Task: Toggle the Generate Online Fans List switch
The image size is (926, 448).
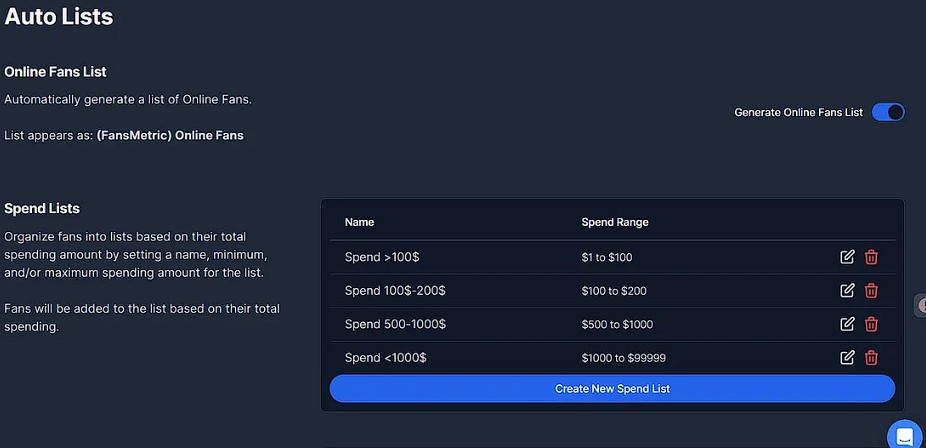Action: tap(888, 112)
